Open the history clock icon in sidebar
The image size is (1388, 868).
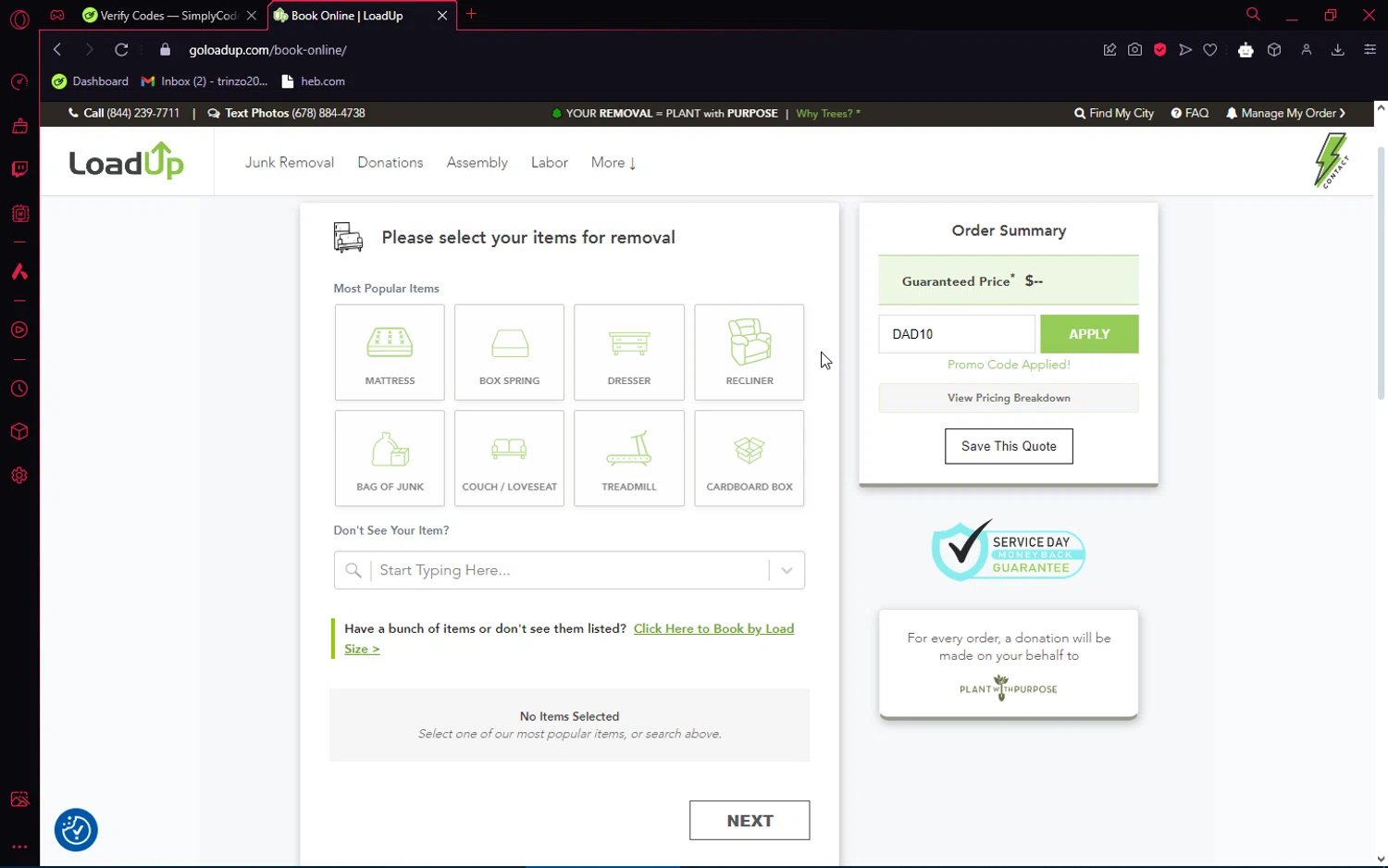[19, 389]
